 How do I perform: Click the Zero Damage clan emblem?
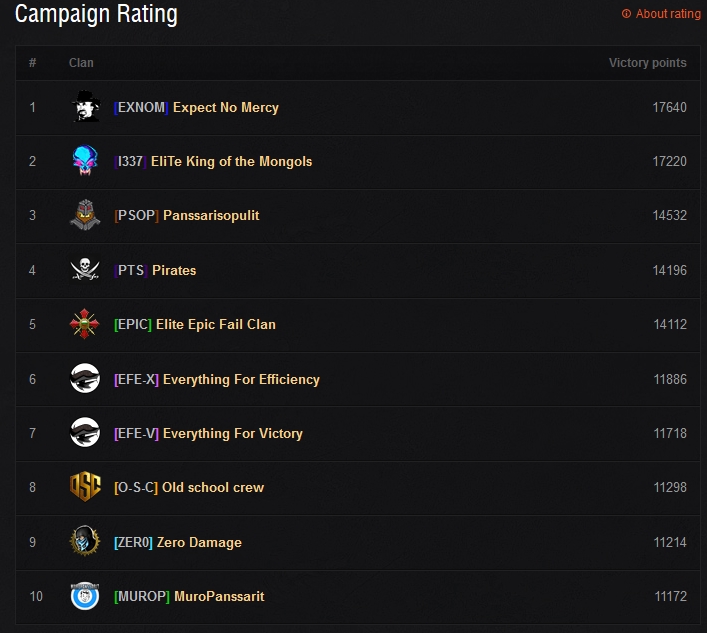[x=85, y=541]
